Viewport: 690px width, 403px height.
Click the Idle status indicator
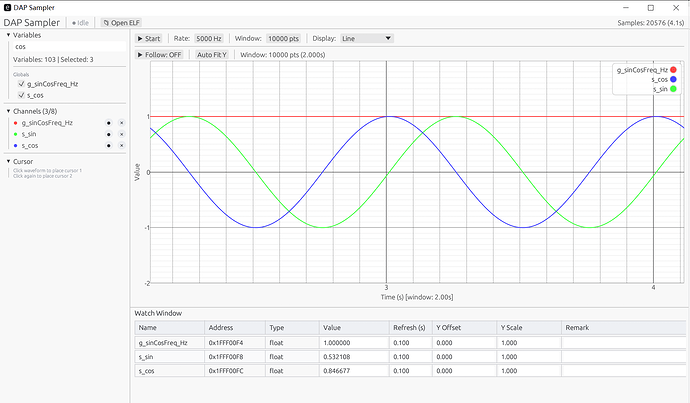point(81,23)
